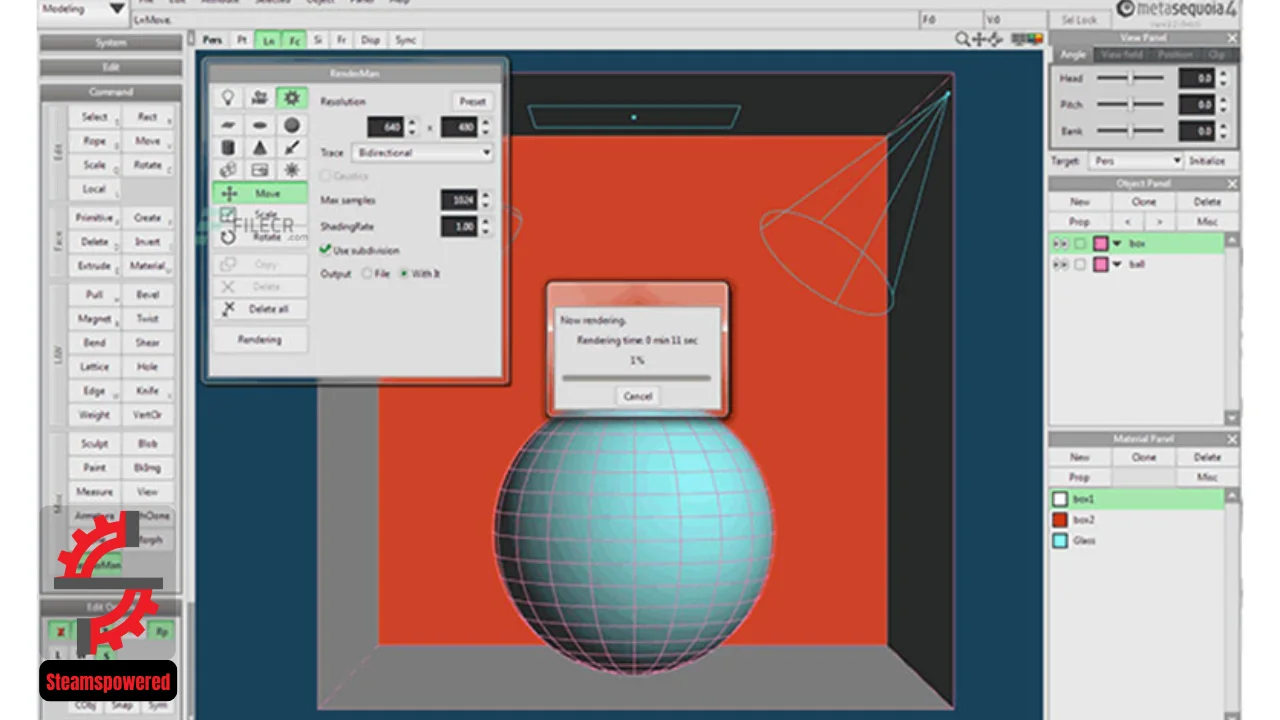The width and height of the screenshot is (1280, 720).
Task: Select the gear render settings icon
Action: (x=291, y=98)
